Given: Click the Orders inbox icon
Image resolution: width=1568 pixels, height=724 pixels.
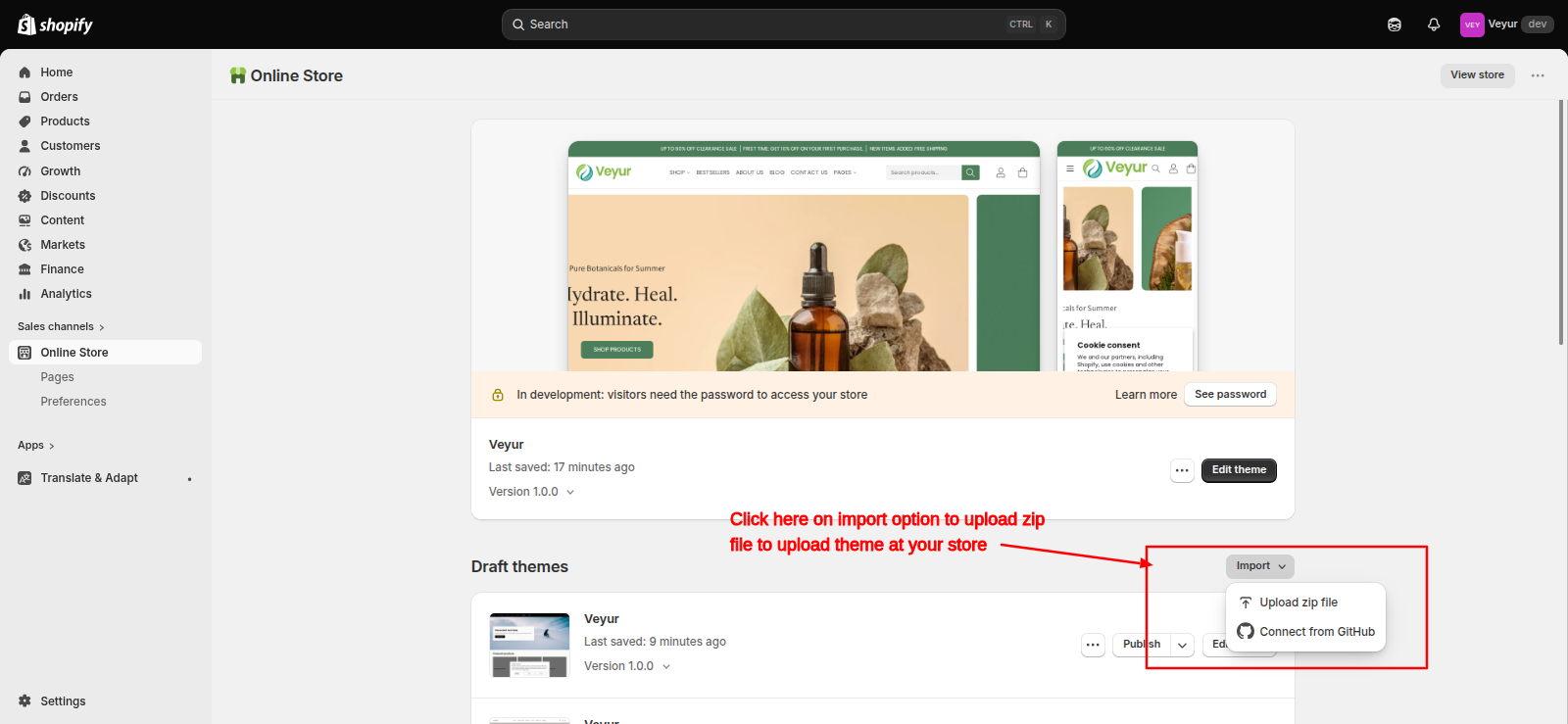Looking at the screenshot, I should [x=24, y=97].
